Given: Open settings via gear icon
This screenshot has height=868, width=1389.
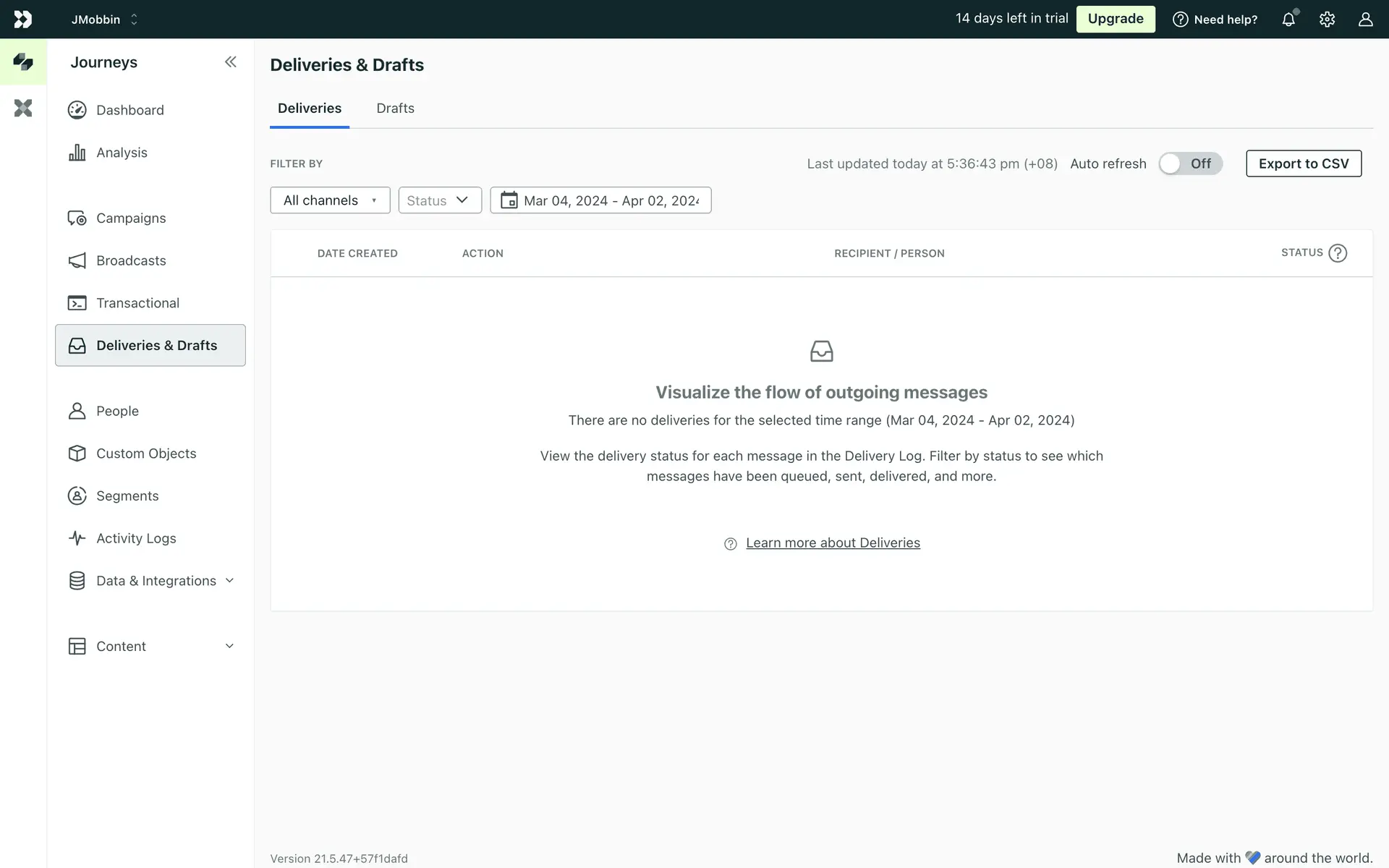Looking at the screenshot, I should (x=1327, y=20).
